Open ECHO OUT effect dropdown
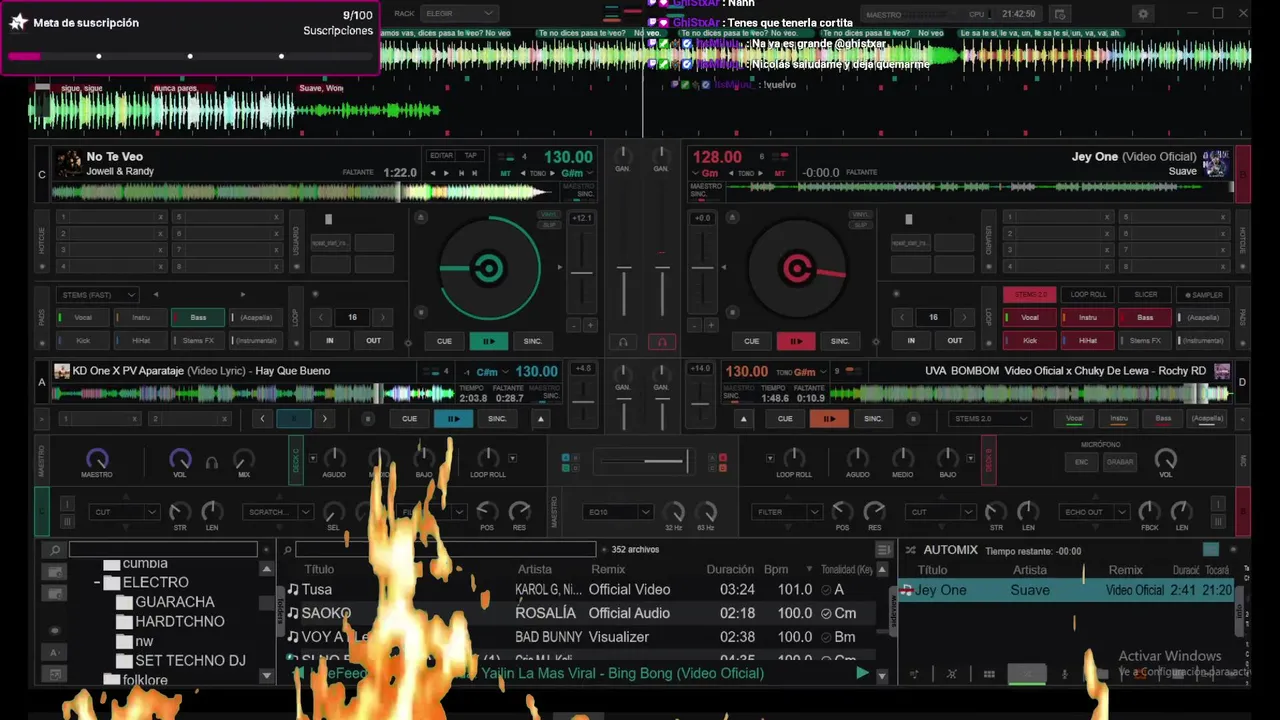1280x720 pixels. click(x=1093, y=512)
